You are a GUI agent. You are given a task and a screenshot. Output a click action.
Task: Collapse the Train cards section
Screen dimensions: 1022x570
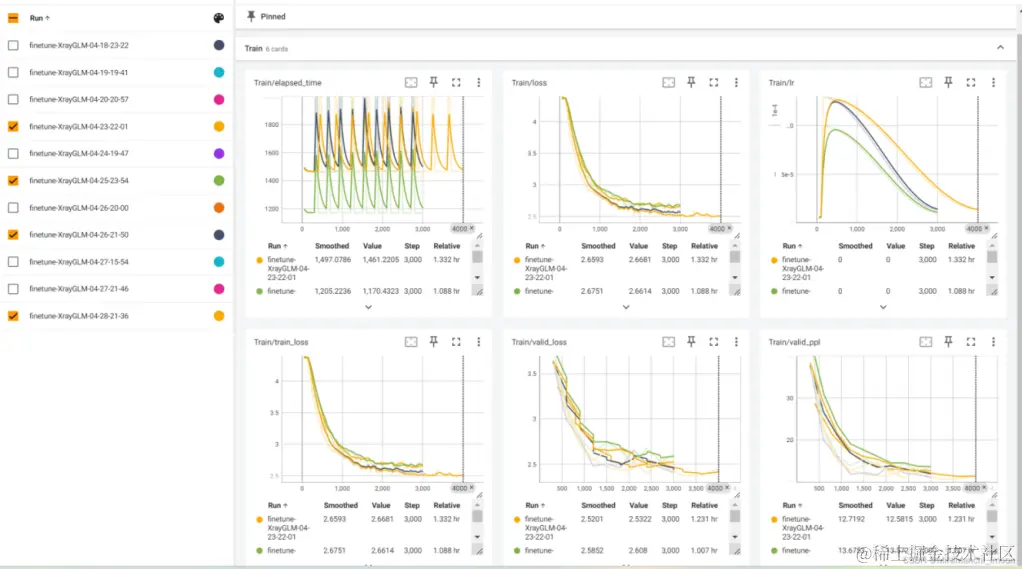pyautogui.click(x=1000, y=48)
